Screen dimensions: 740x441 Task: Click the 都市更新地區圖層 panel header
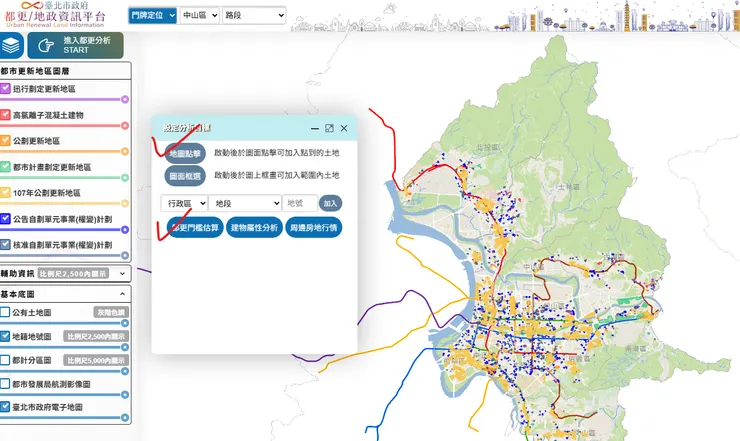tap(65, 71)
